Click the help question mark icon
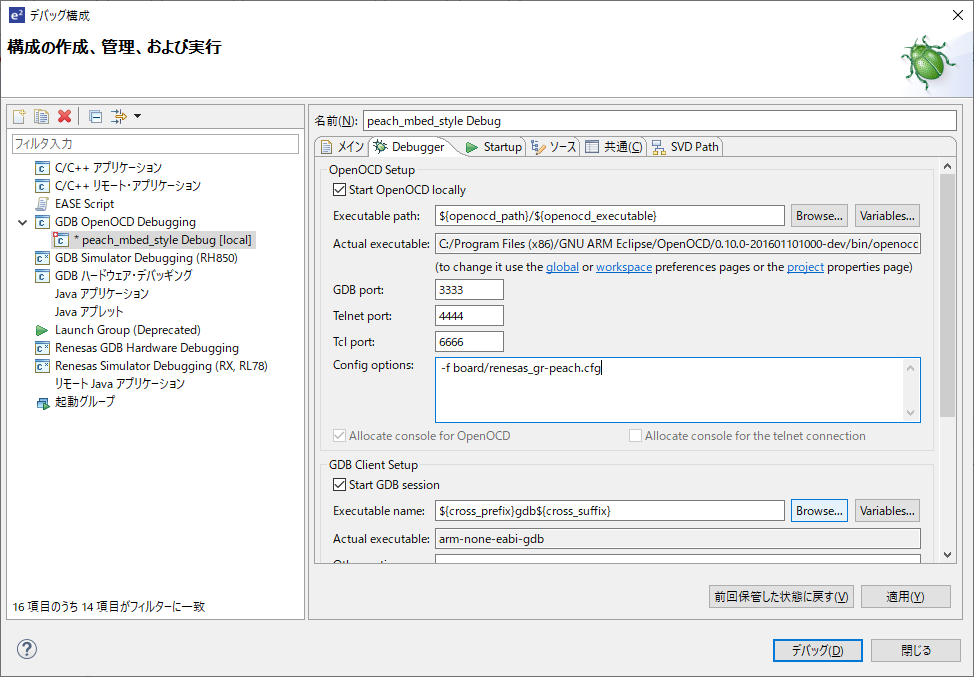 (27, 649)
